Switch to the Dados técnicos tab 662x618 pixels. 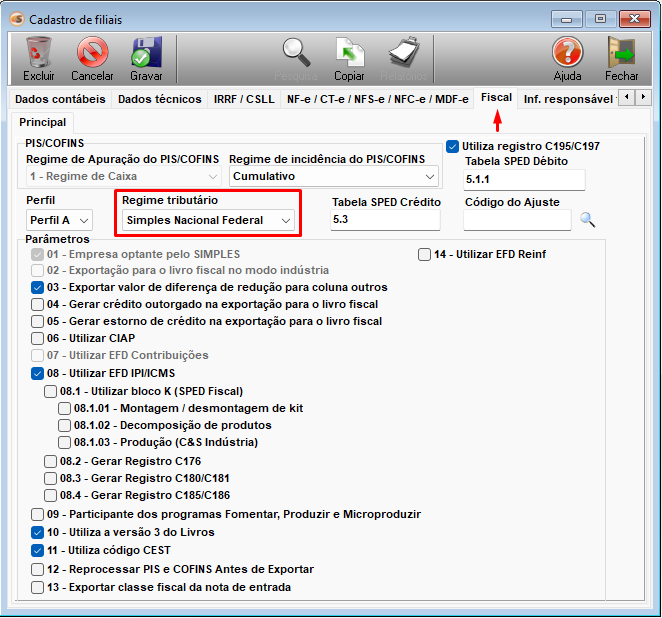[x=160, y=99]
